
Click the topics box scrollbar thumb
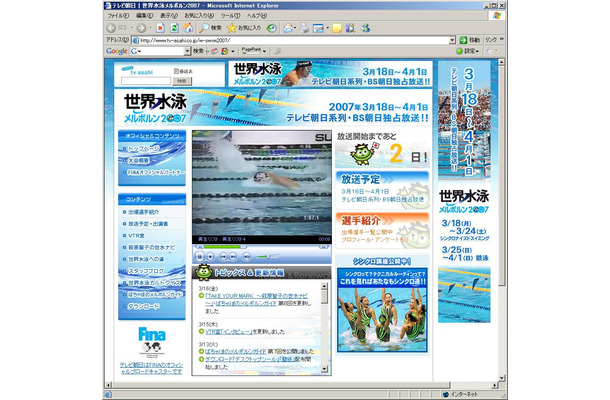(x=324, y=297)
